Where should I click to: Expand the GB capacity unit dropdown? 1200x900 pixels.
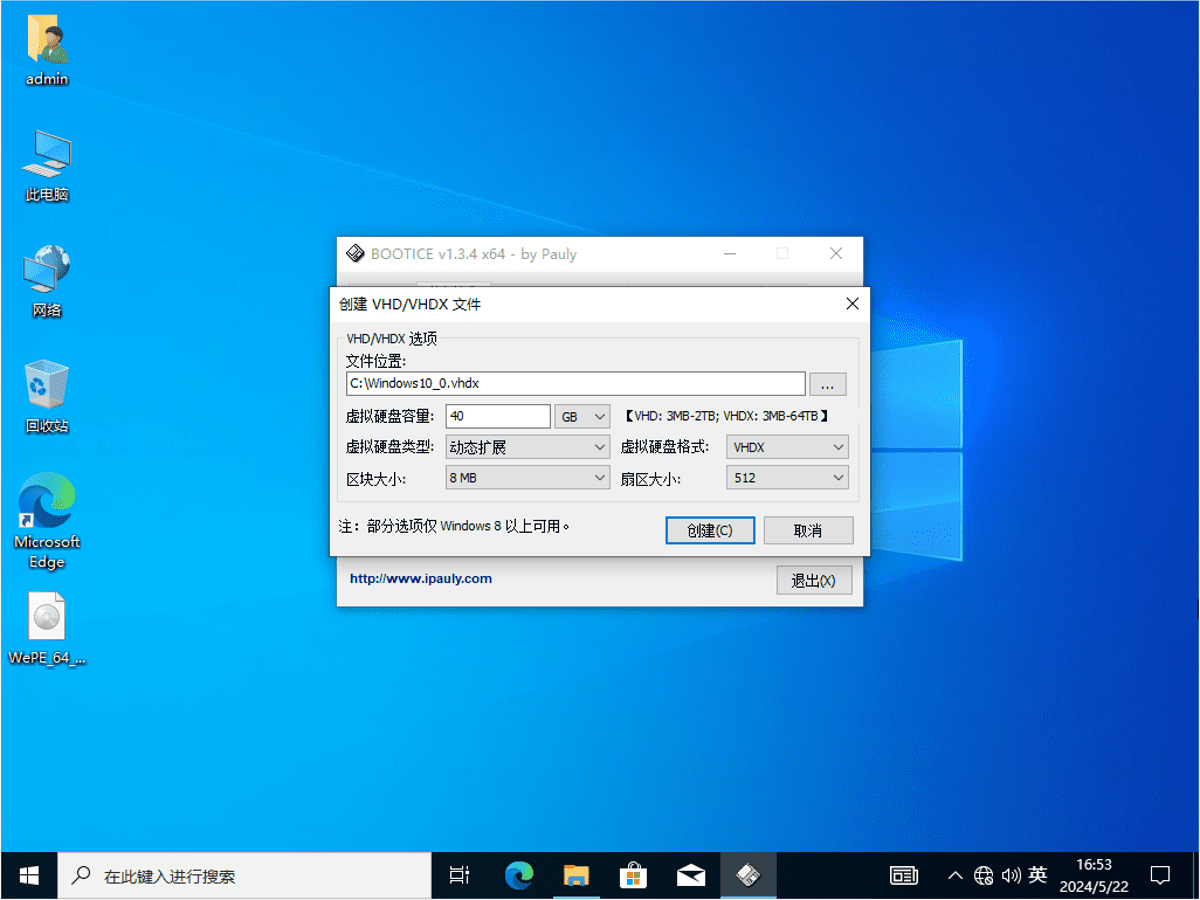[583, 417]
